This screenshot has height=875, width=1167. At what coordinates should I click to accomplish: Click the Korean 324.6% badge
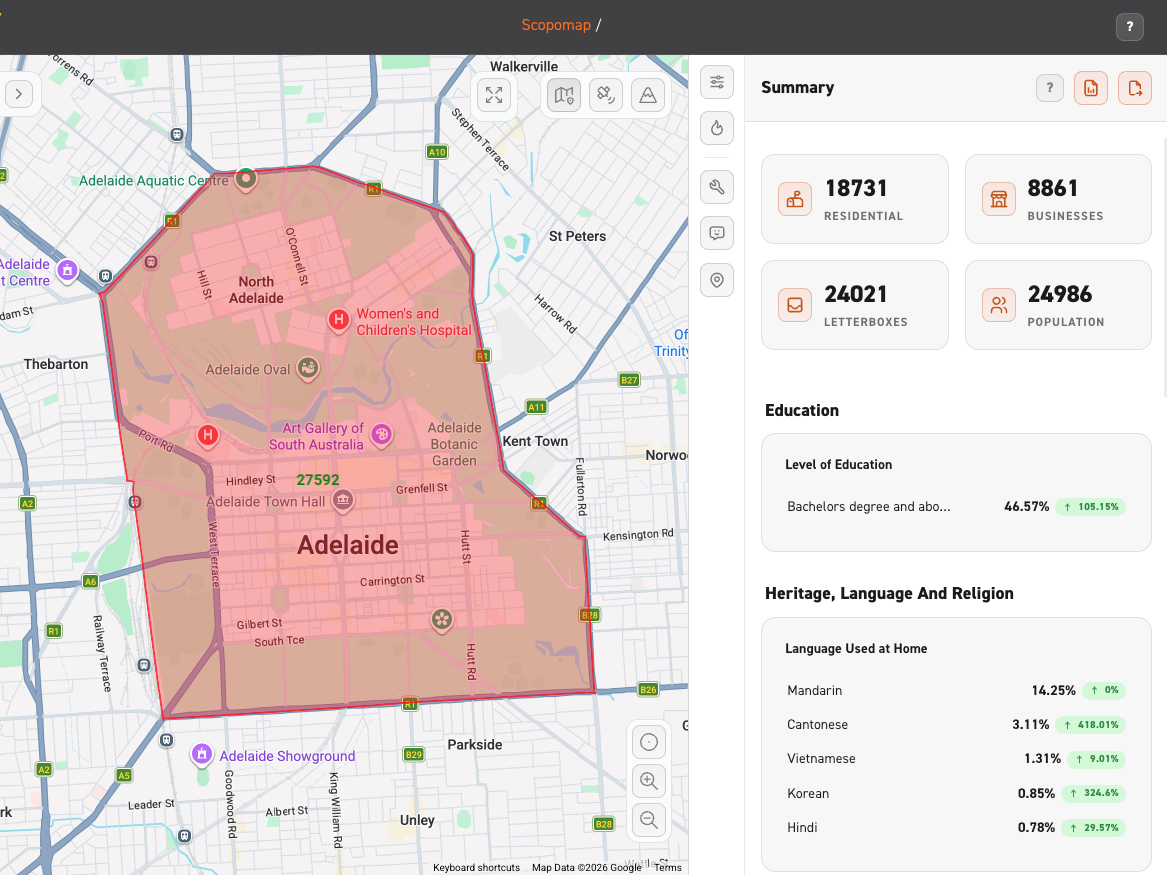pos(1093,793)
